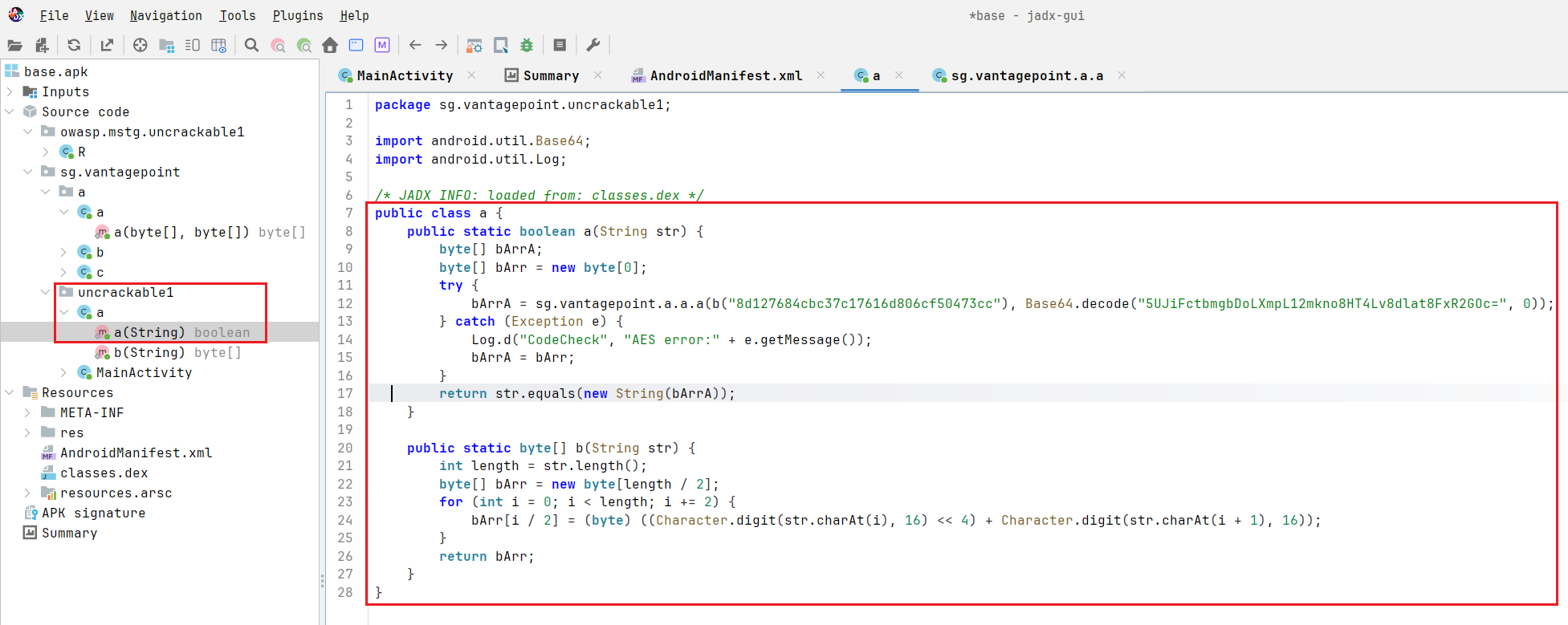Click the crosshair sync-with-editor icon
Viewport: 1568px width, 625px height.
pos(141,46)
